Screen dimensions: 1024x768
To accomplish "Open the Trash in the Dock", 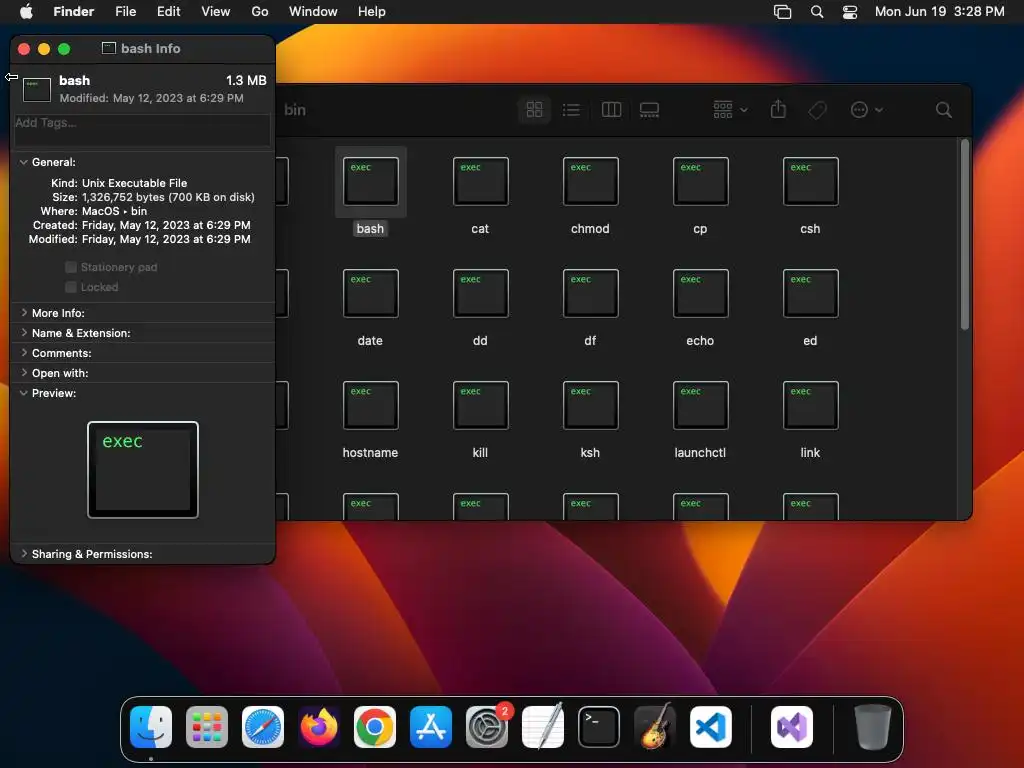I will tap(872, 727).
